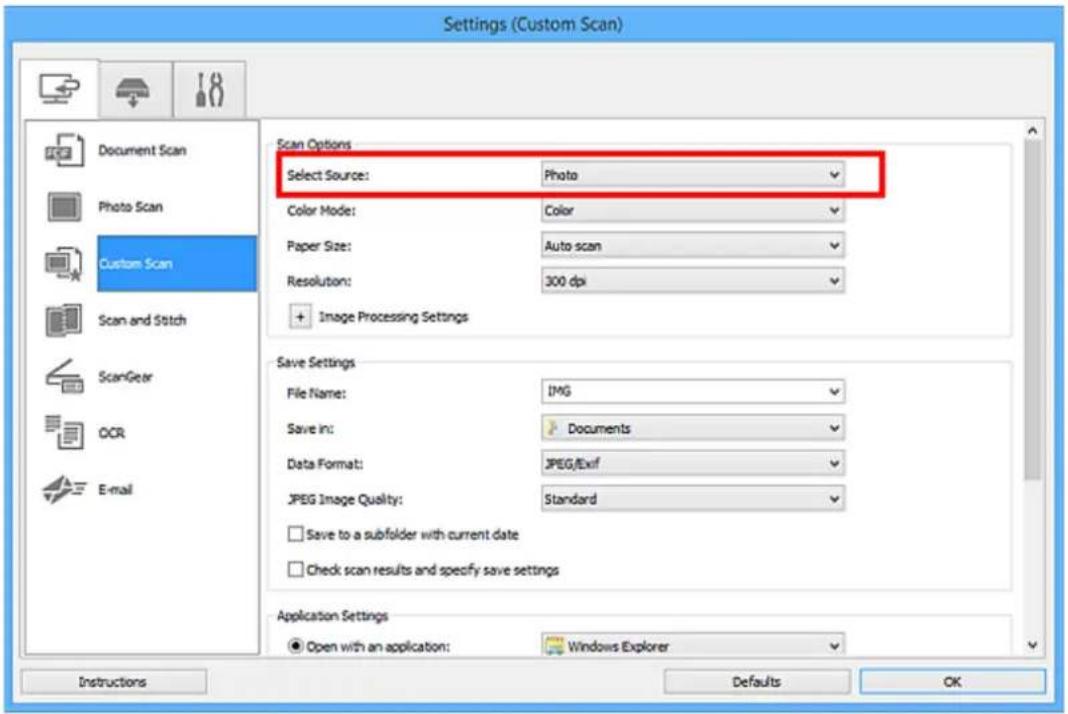Switch to the scan from operation panel tab
Screen dimensions: 1068x714
click(134, 90)
